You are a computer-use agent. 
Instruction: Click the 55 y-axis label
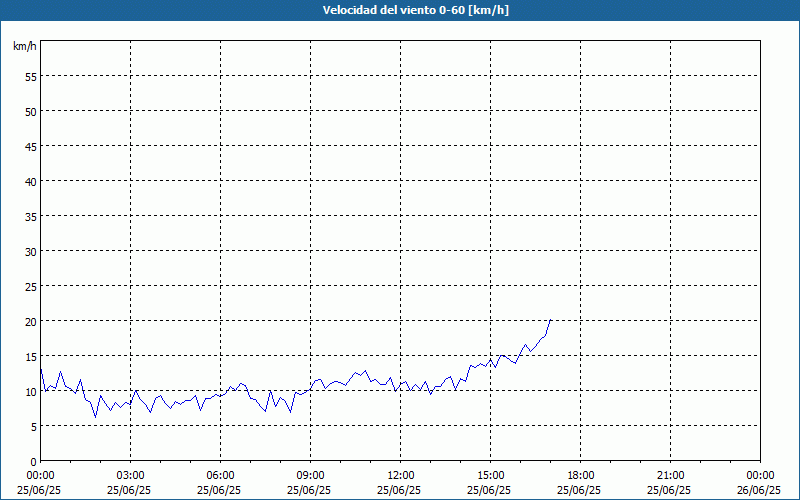[x=31, y=77]
